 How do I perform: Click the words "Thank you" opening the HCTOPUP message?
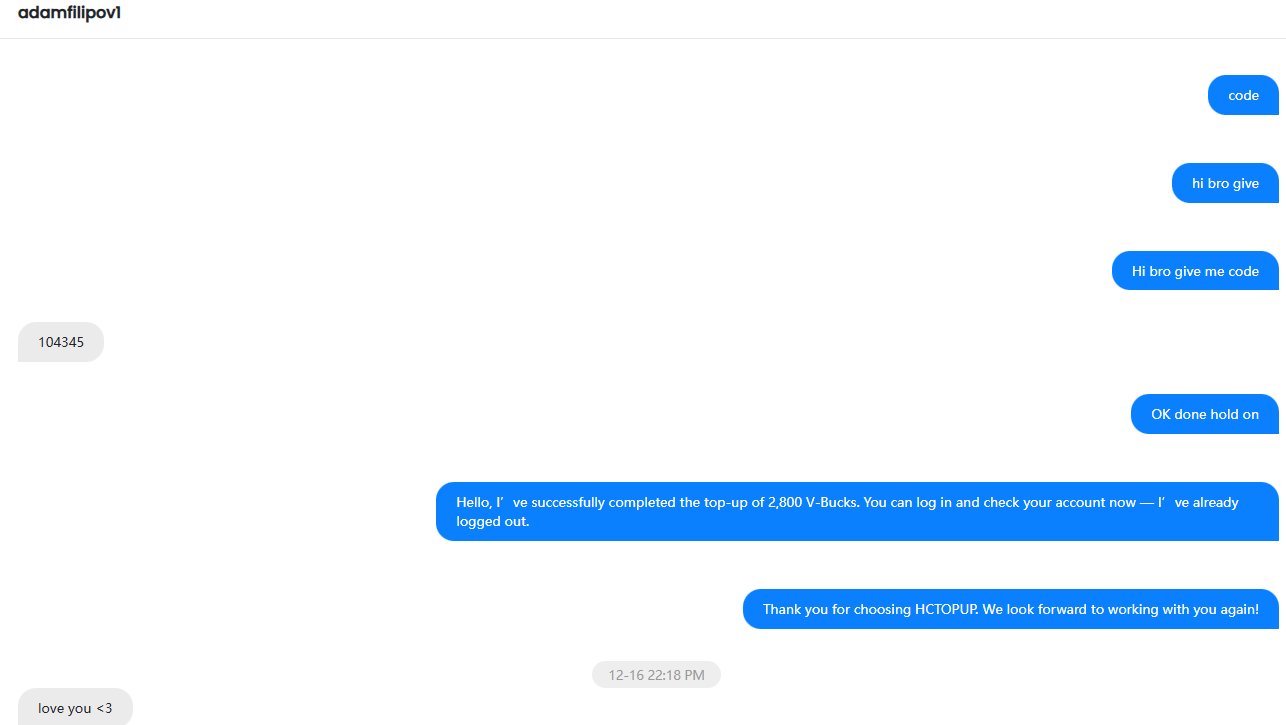(x=795, y=609)
